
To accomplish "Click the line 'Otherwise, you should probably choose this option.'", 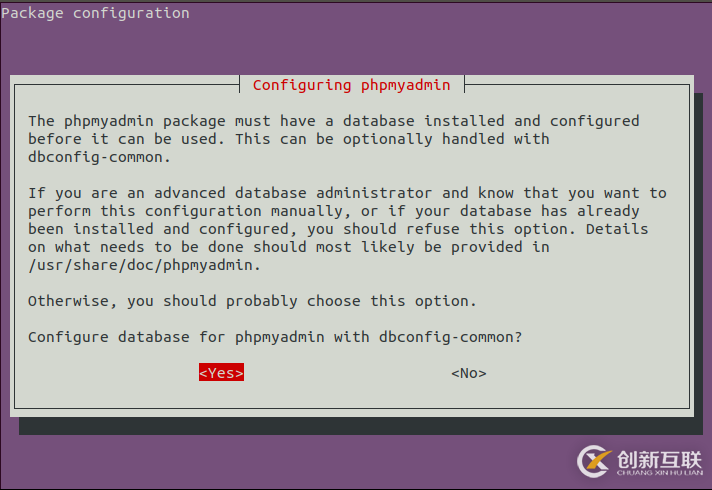I will pyautogui.click(x=252, y=301).
